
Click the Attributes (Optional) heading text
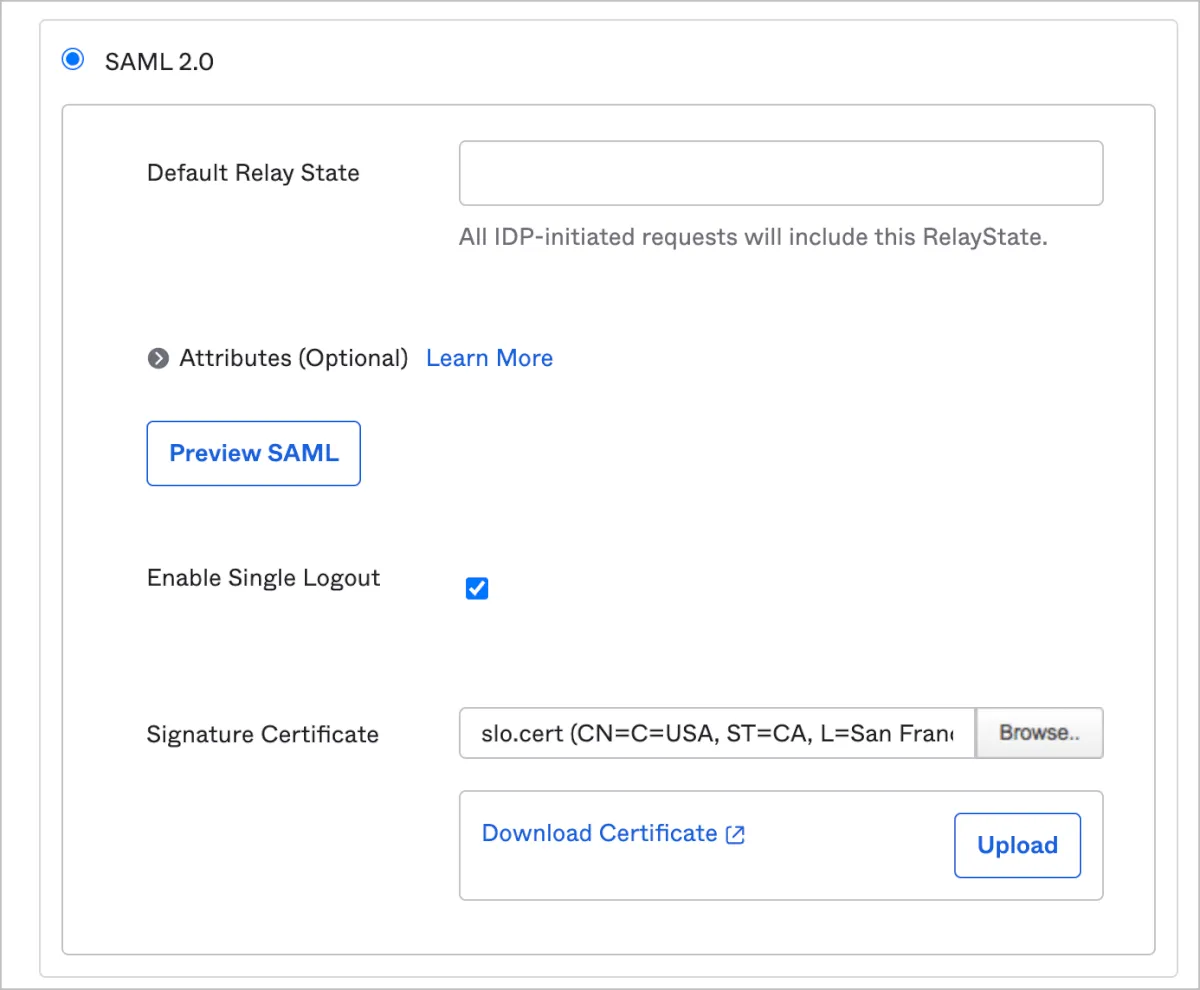[x=293, y=359]
